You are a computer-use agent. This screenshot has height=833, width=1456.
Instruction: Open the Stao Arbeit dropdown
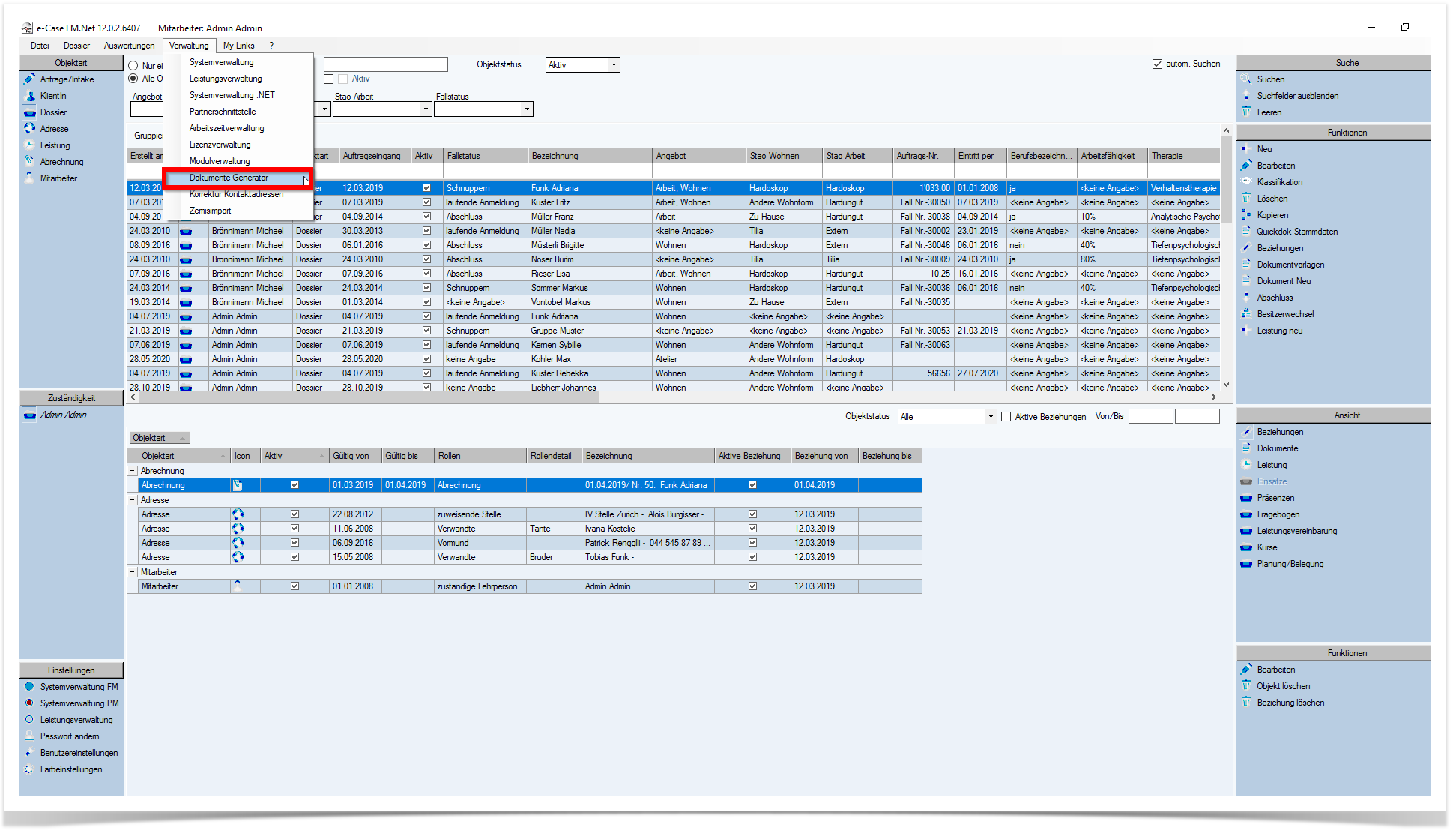[426, 109]
